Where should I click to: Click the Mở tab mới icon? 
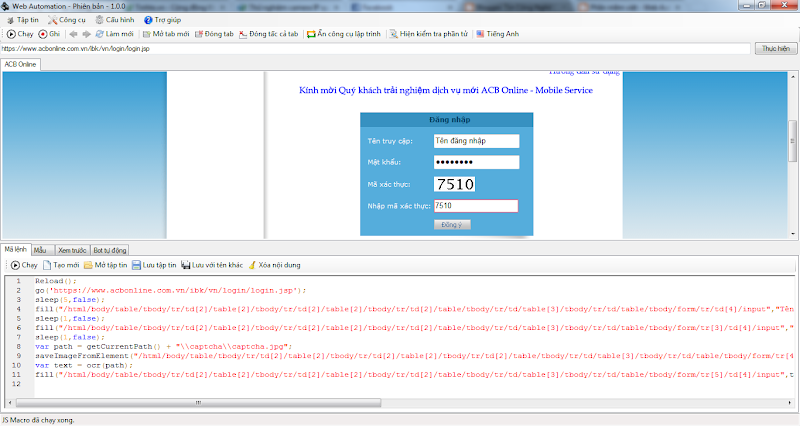(x=146, y=34)
